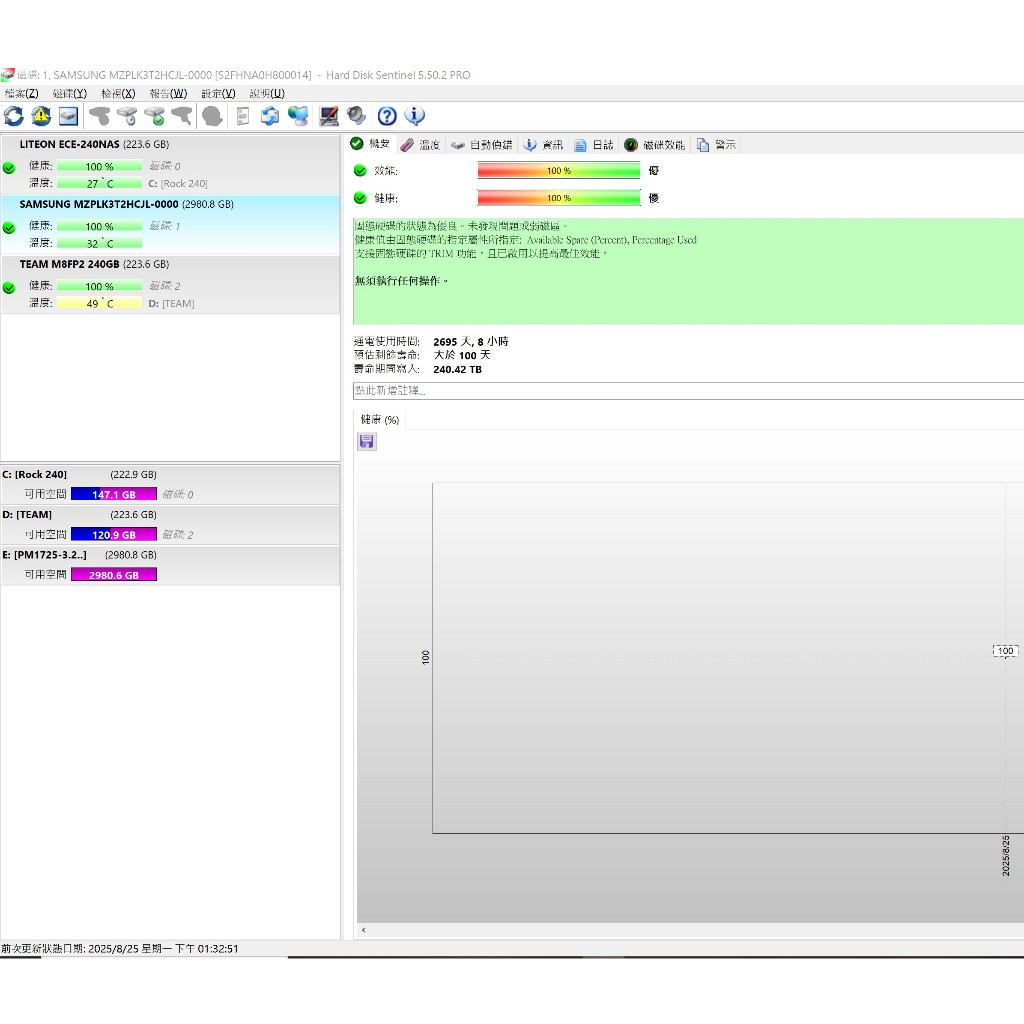
Task: Click the document report toolbar icon
Action: tap(243, 116)
